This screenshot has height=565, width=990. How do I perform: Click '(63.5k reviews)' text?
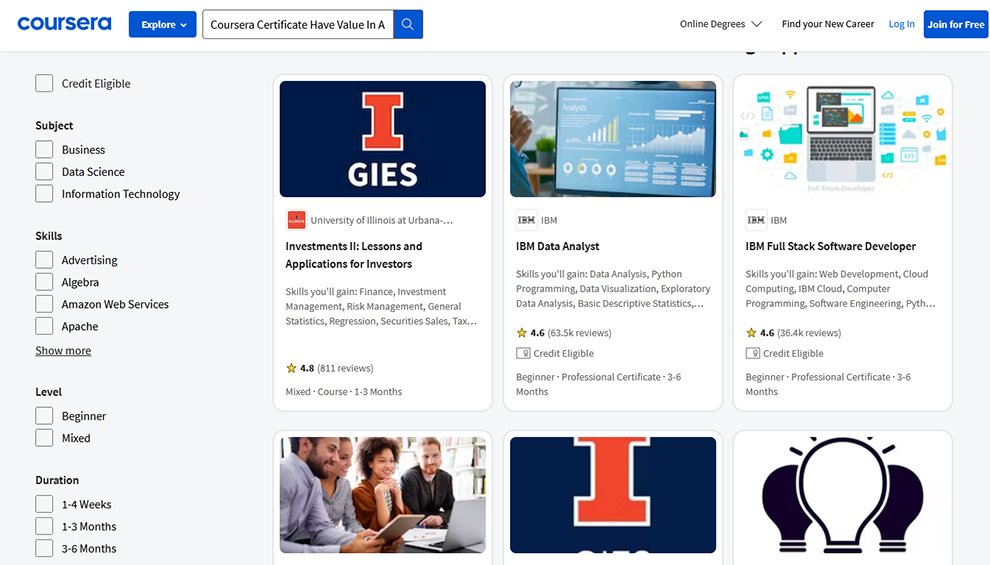[x=579, y=333]
